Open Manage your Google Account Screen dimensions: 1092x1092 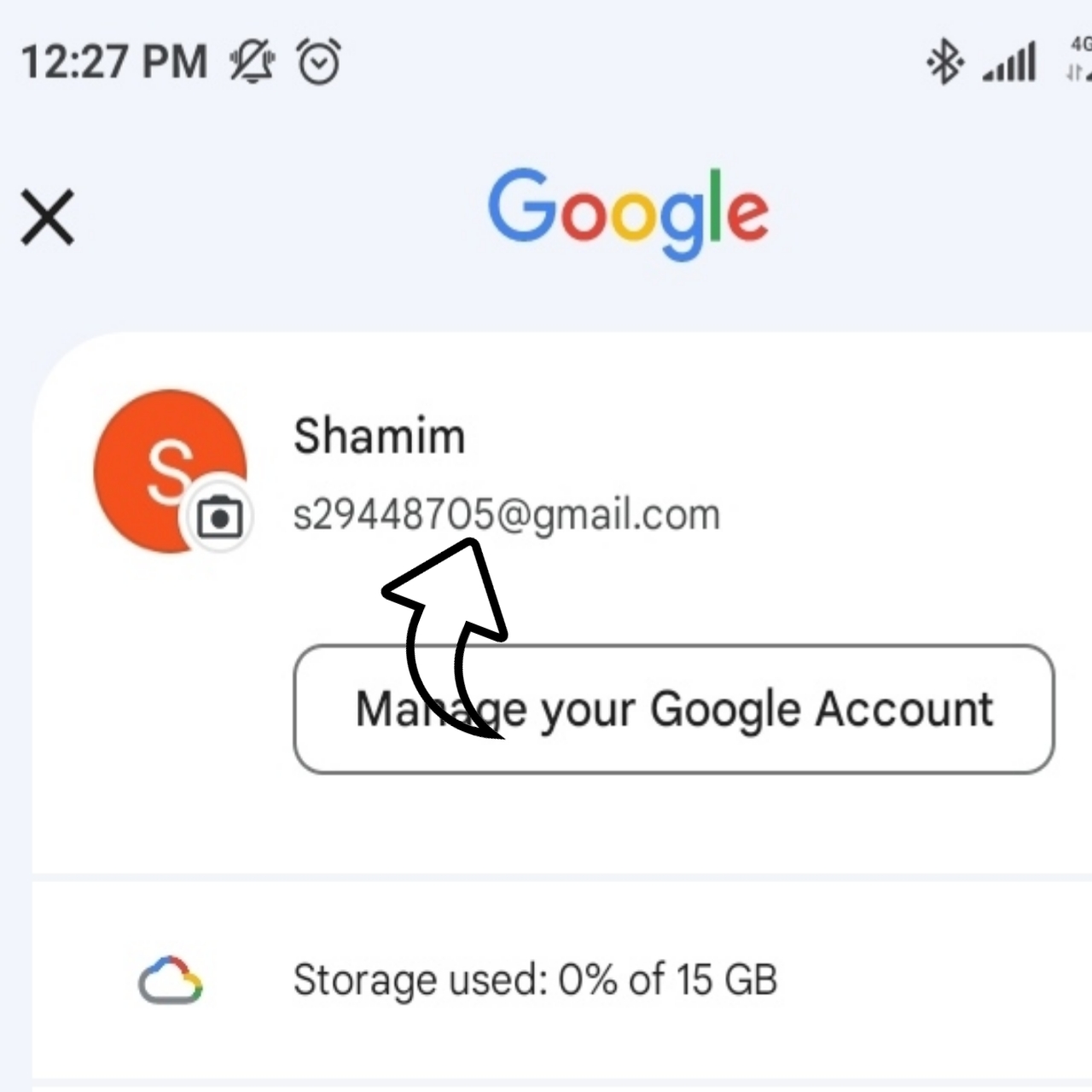[674, 709]
